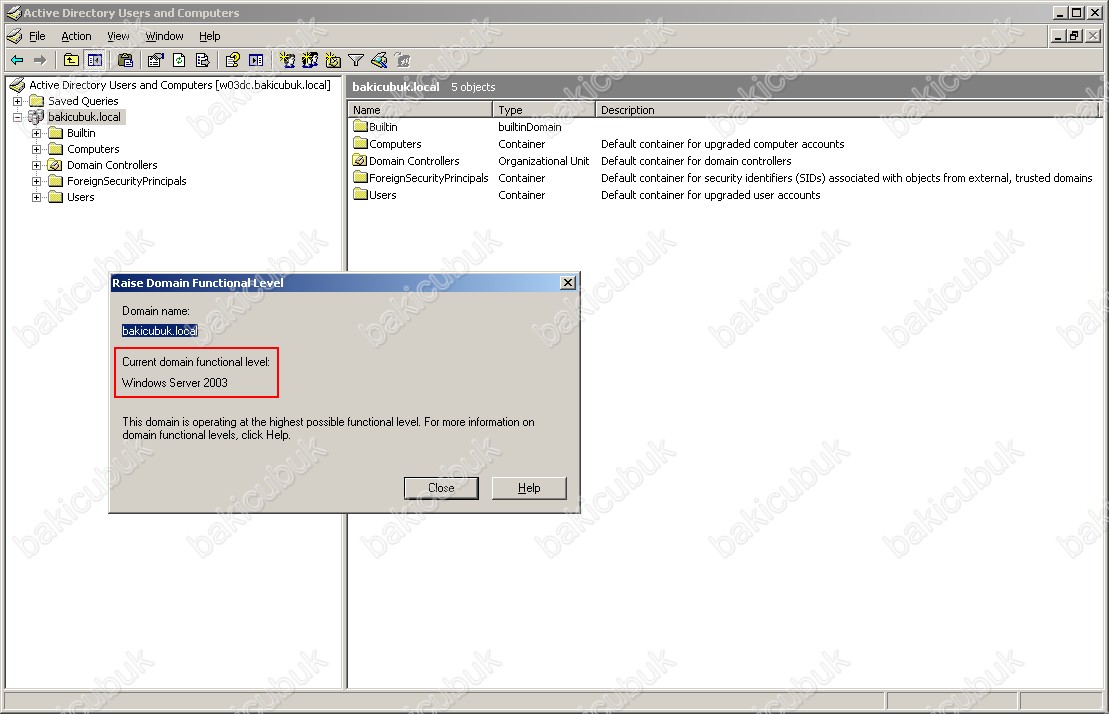Open the Action menu
1109x714 pixels.
coord(76,36)
